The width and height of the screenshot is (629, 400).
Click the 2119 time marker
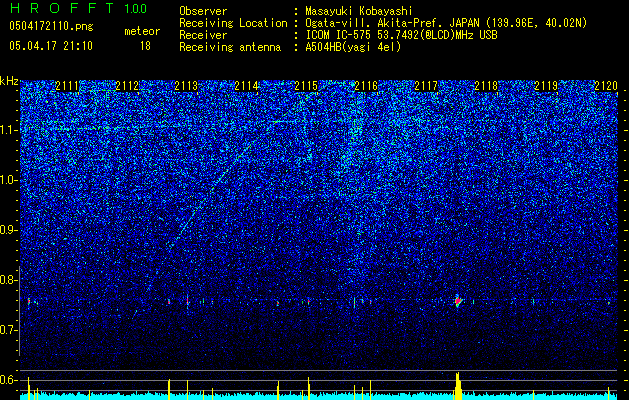546,86
